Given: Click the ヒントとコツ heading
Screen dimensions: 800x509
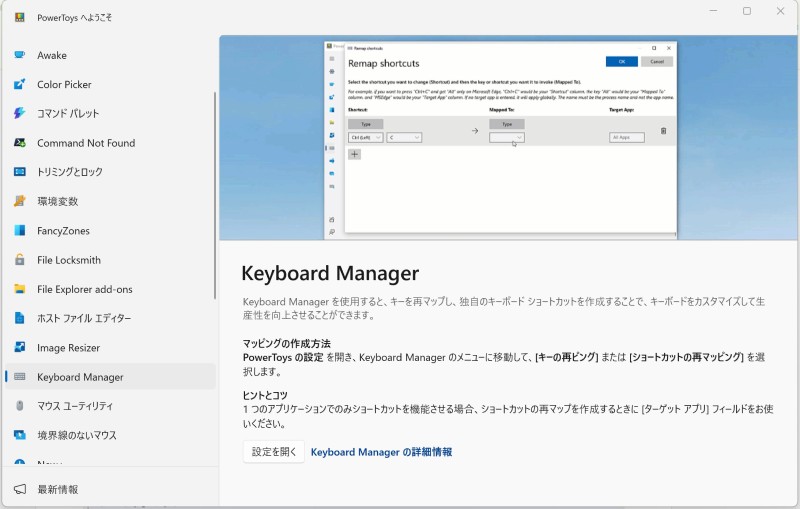Looking at the screenshot, I should click(265, 395).
